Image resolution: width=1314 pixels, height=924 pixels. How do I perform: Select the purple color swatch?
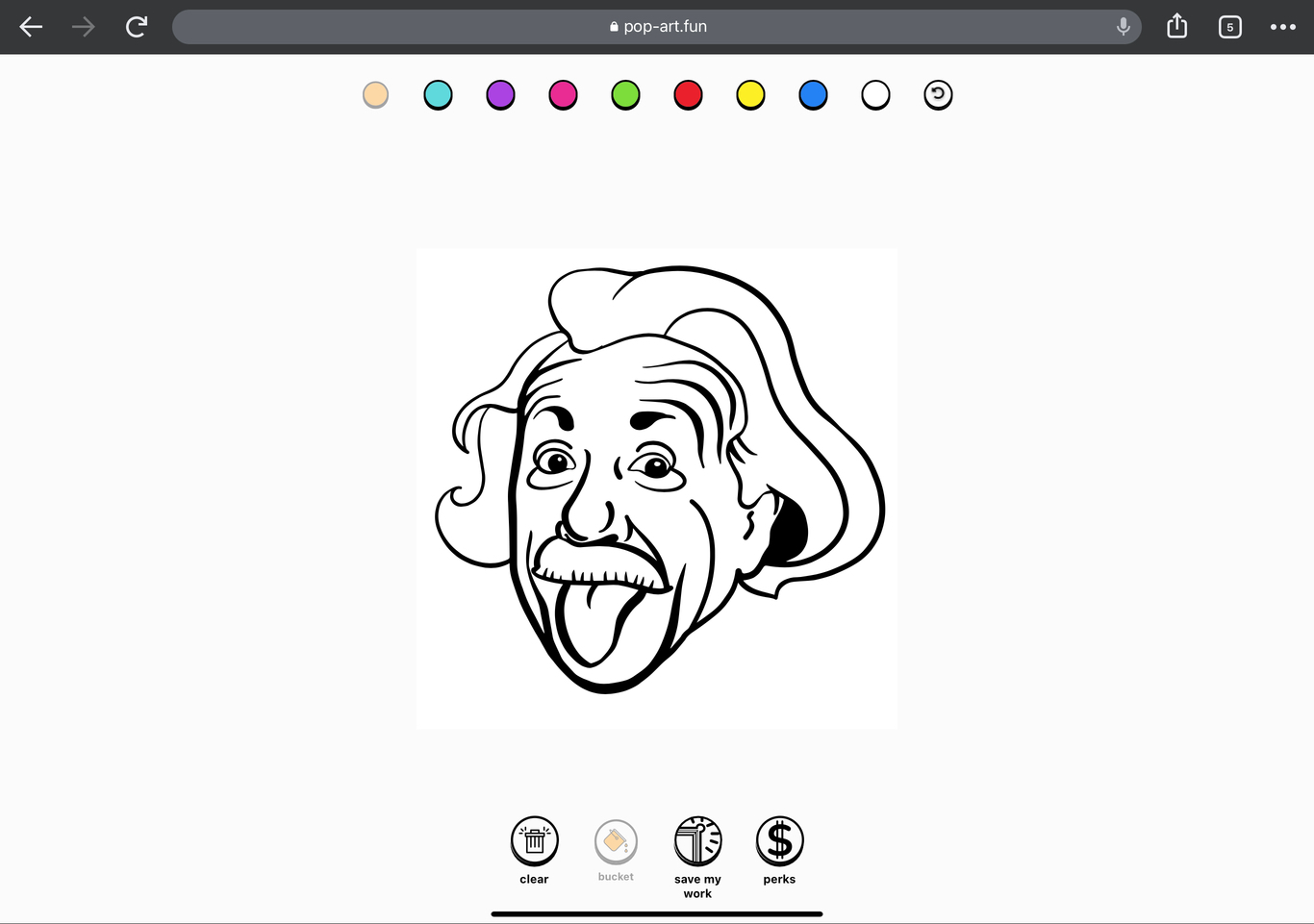pos(500,94)
